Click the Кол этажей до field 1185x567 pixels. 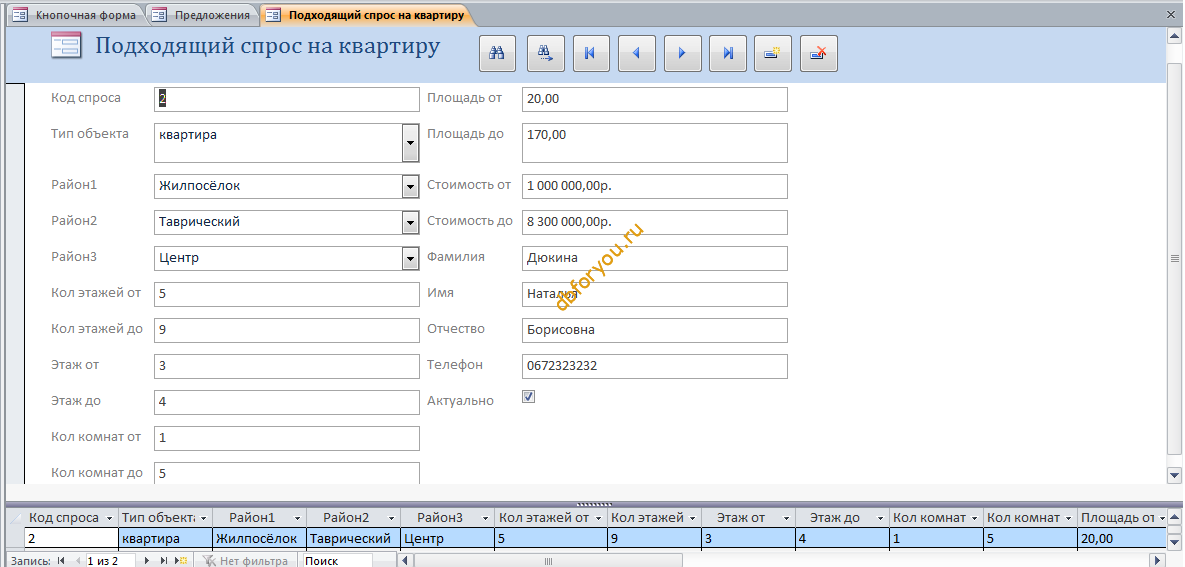click(286, 330)
